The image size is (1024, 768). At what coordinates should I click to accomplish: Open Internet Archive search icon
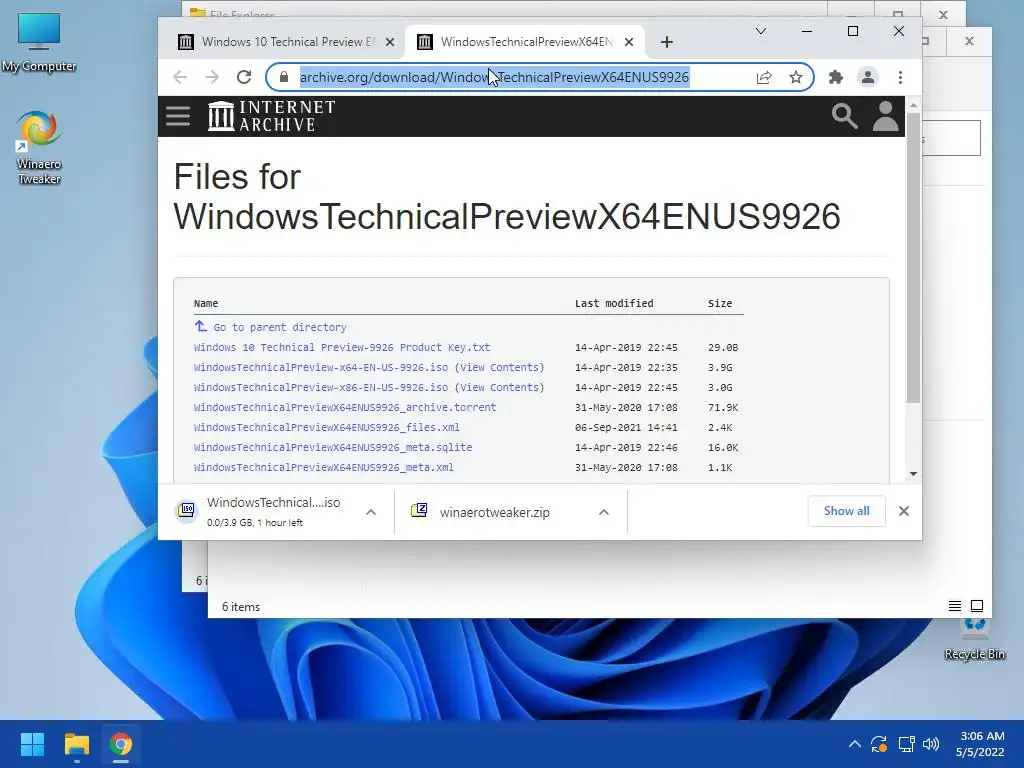844,116
